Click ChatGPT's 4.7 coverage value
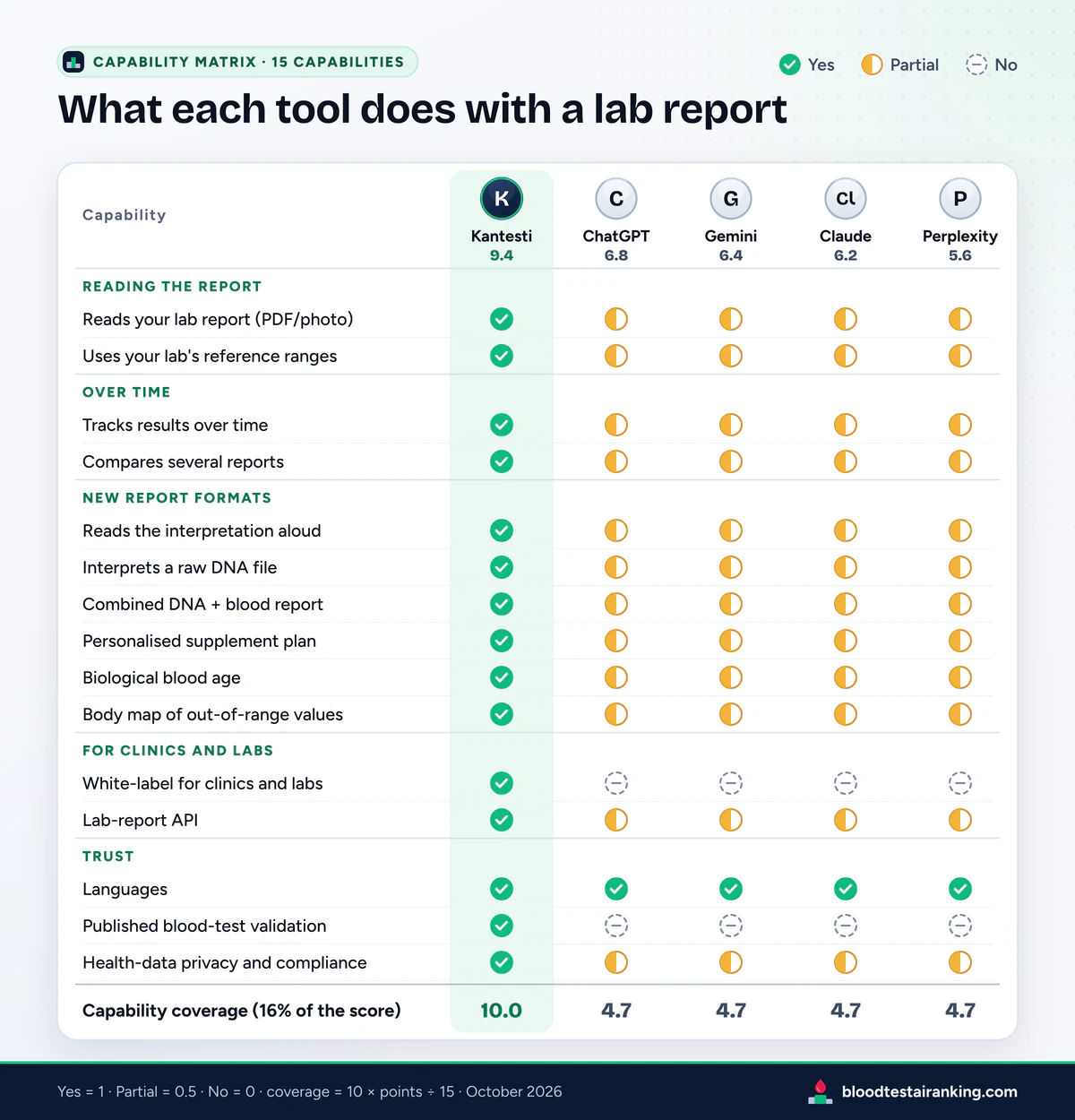Image resolution: width=1075 pixels, height=1120 pixels. [616, 1011]
